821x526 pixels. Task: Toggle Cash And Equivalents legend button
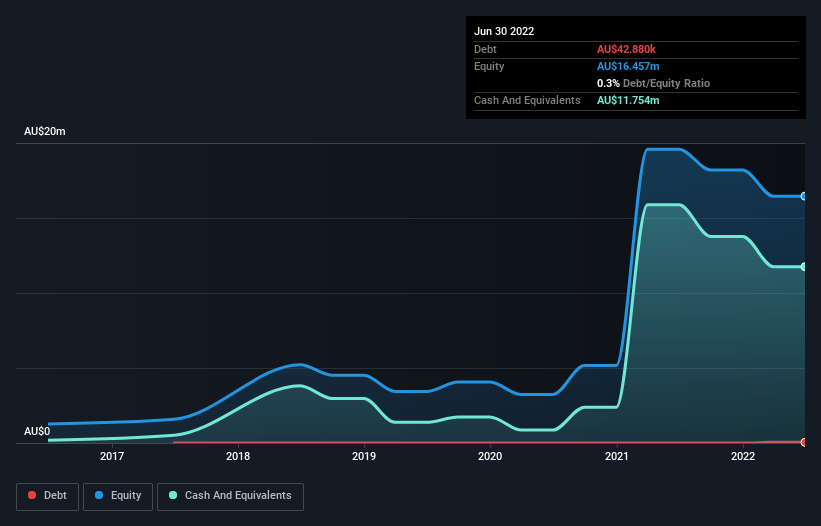click(230, 496)
